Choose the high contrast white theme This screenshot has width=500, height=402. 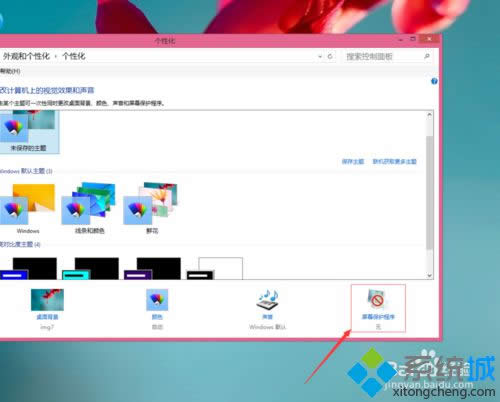pos(214,268)
